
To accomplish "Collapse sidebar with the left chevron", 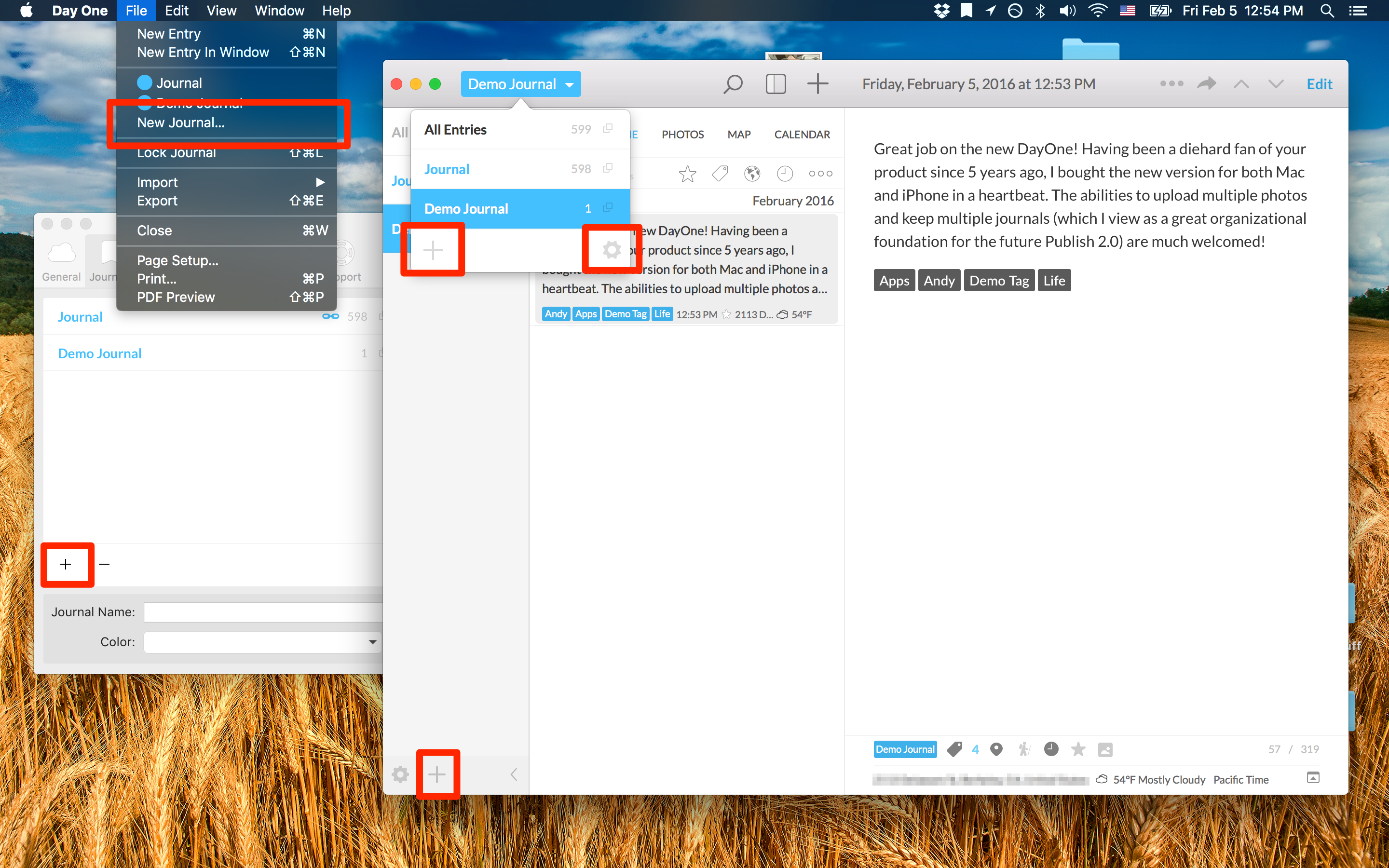I will point(514,774).
